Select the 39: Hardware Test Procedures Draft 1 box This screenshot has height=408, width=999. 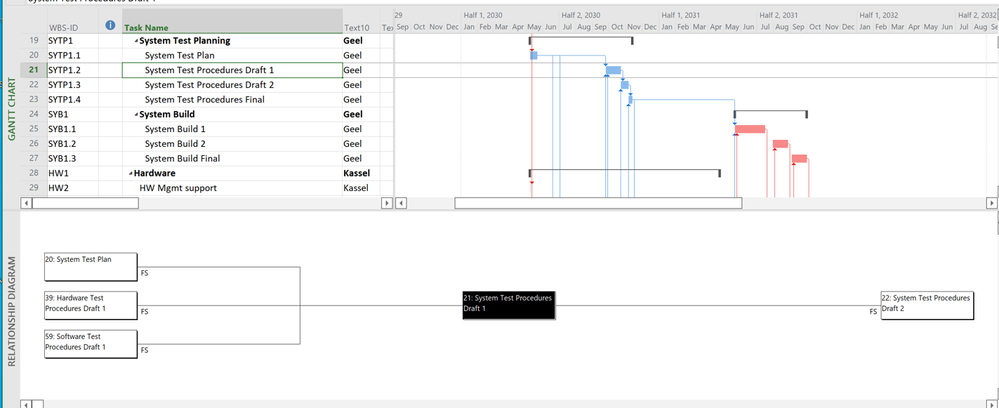91,305
